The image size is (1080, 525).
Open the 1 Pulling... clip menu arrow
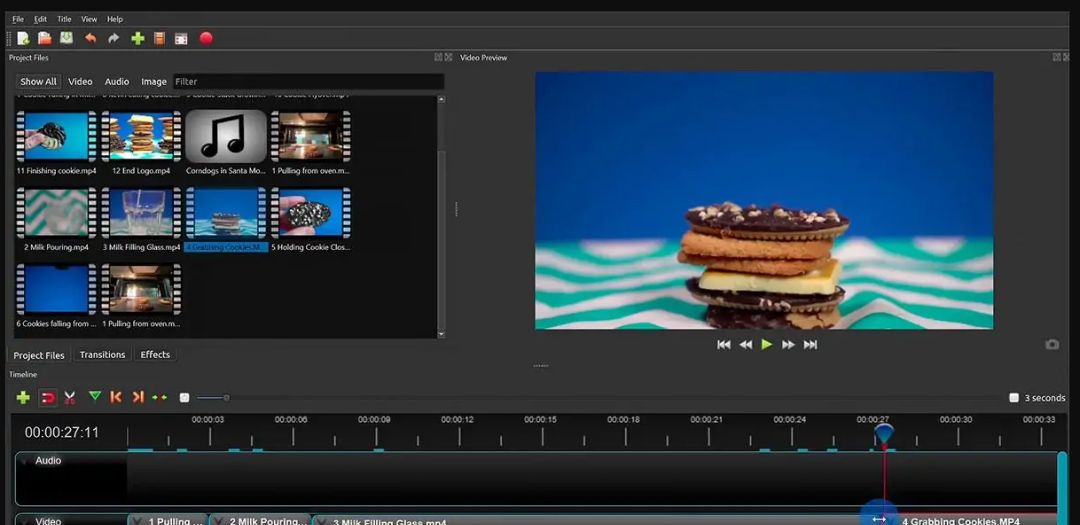138,521
